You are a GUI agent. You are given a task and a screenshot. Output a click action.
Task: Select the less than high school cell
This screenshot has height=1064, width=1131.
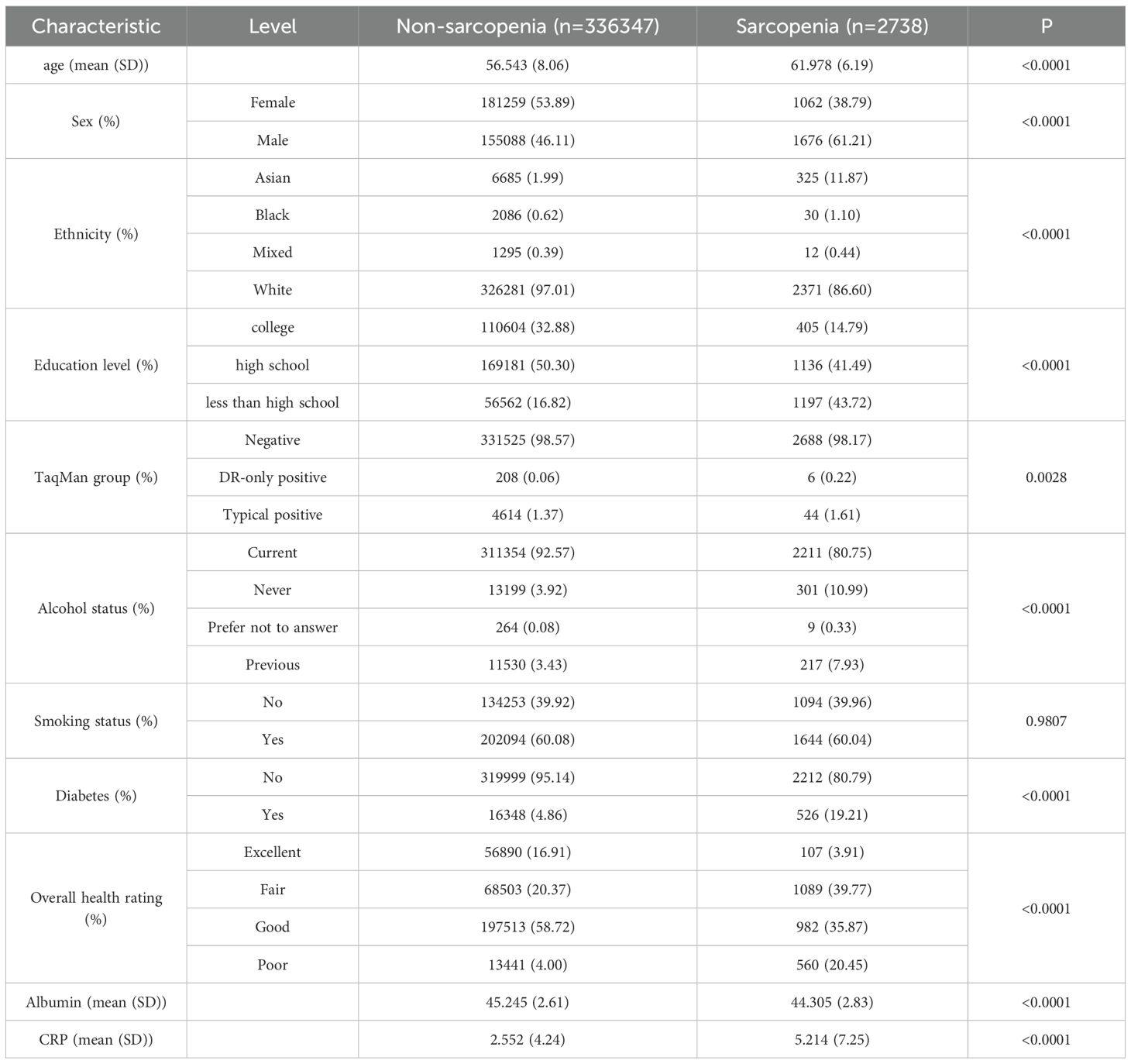click(272, 402)
